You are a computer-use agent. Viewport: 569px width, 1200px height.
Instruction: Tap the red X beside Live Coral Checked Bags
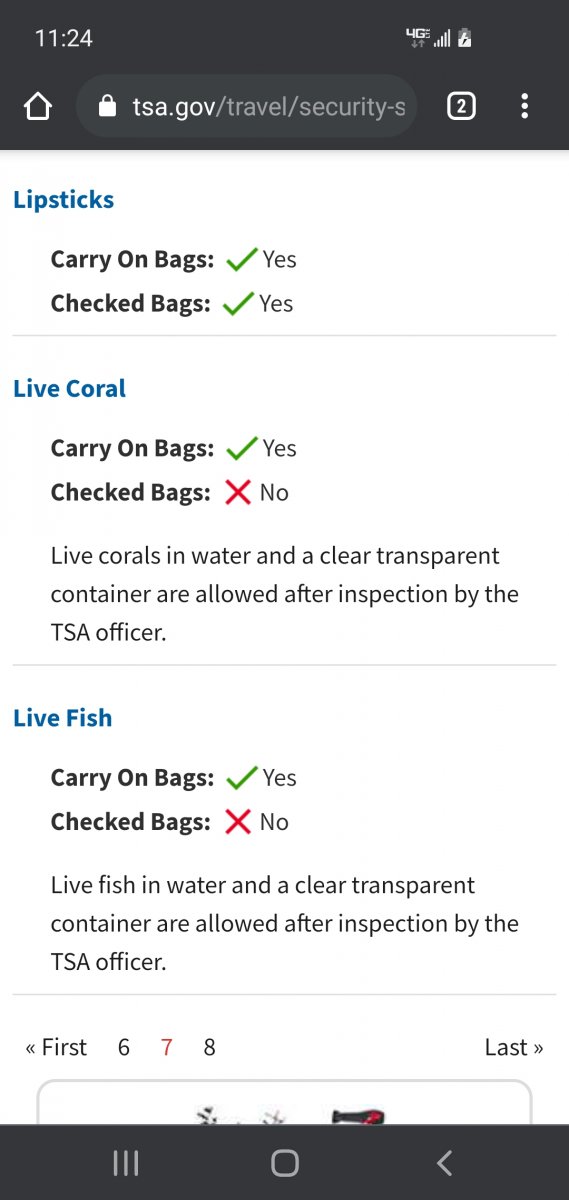pos(238,492)
